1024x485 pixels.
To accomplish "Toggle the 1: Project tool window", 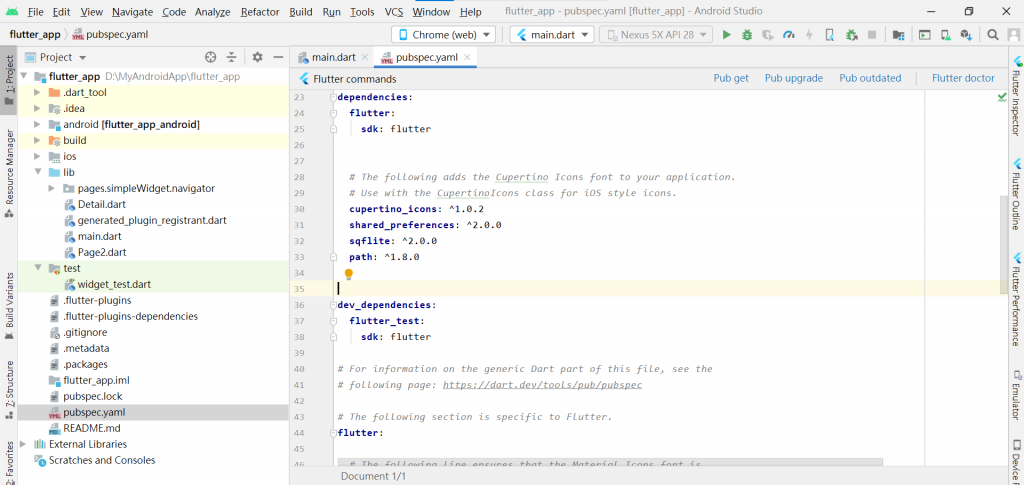I will (x=8, y=82).
